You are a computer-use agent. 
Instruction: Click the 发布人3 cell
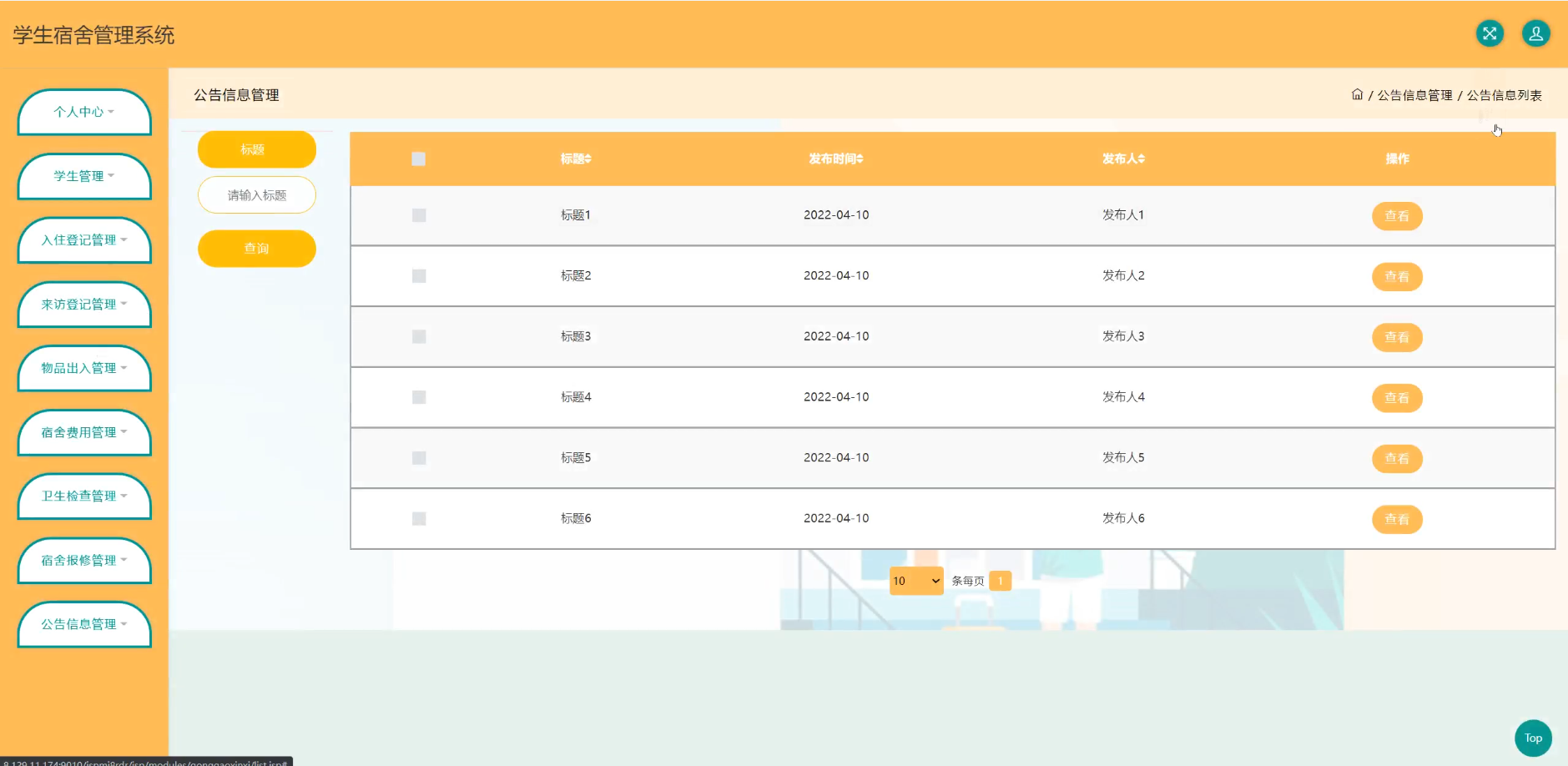[x=1123, y=336]
